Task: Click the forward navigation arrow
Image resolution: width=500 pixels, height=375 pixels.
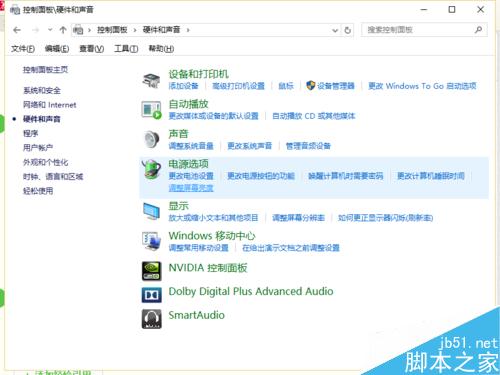Action: coord(35,30)
